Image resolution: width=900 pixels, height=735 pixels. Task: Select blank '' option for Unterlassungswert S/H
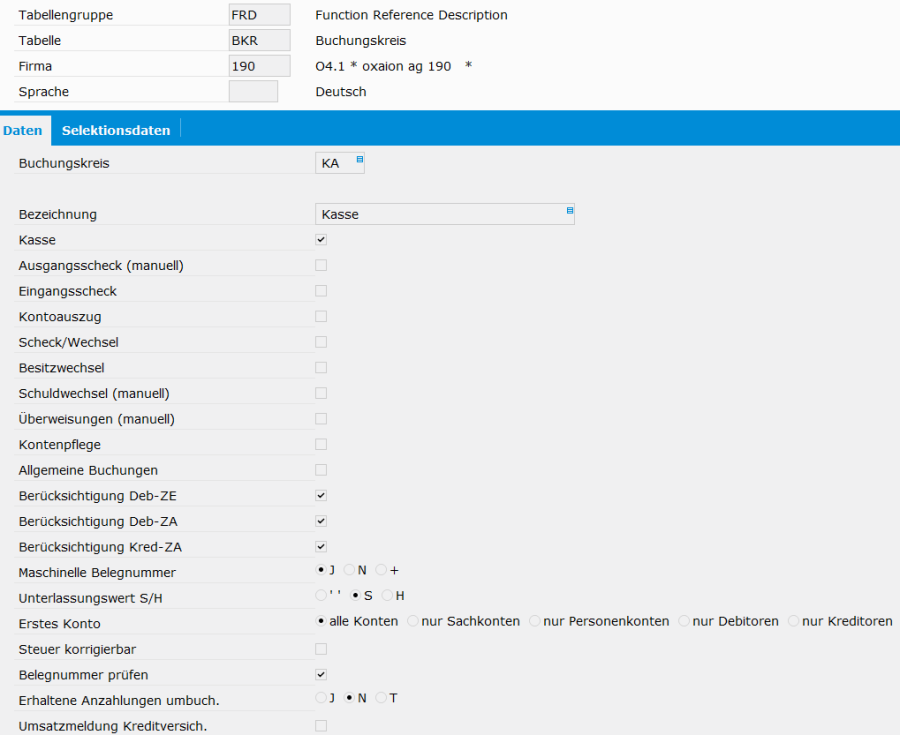point(321,595)
